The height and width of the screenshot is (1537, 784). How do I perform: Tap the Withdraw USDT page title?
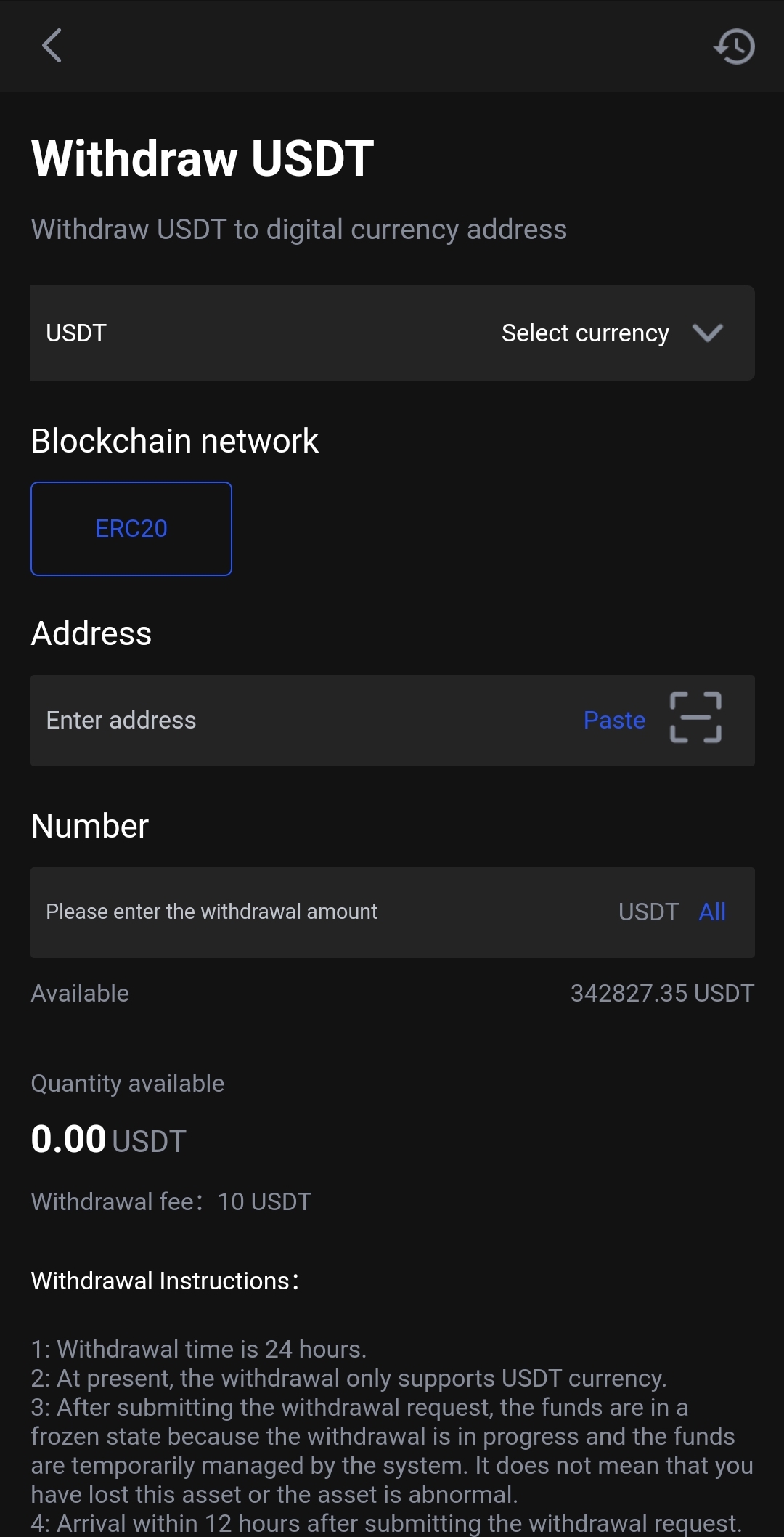(203, 158)
